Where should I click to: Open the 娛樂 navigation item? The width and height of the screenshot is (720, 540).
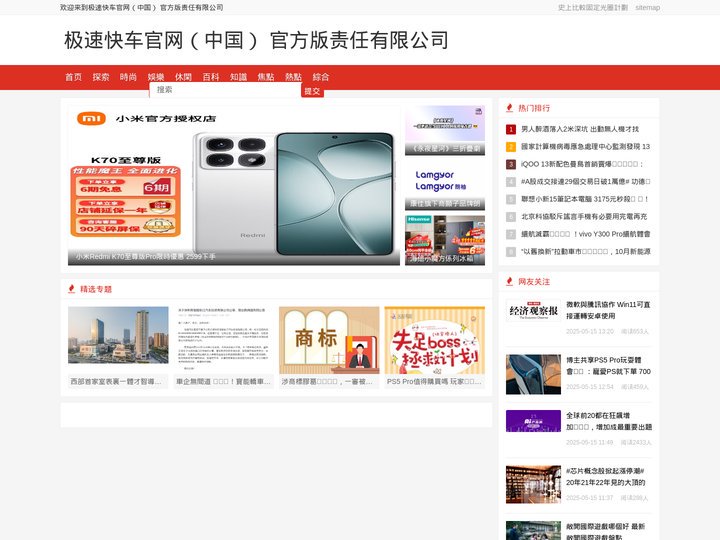[156, 77]
